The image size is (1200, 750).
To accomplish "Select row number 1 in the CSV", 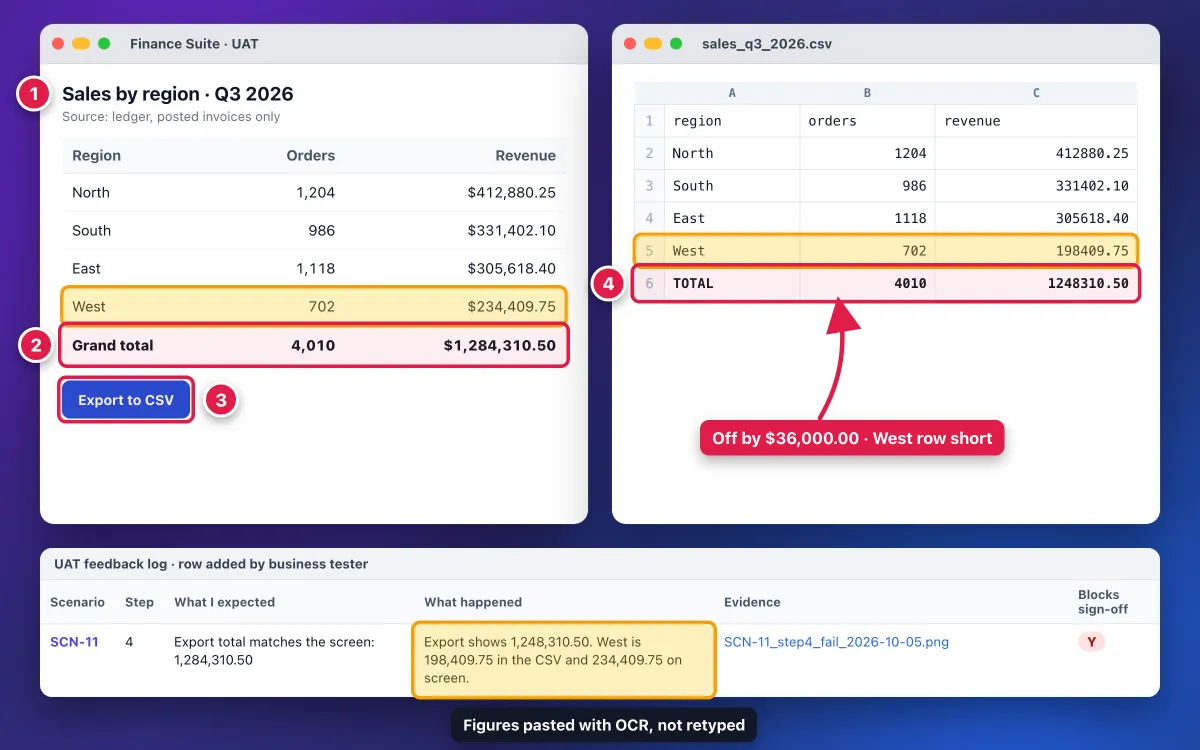I will tap(650, 121).
